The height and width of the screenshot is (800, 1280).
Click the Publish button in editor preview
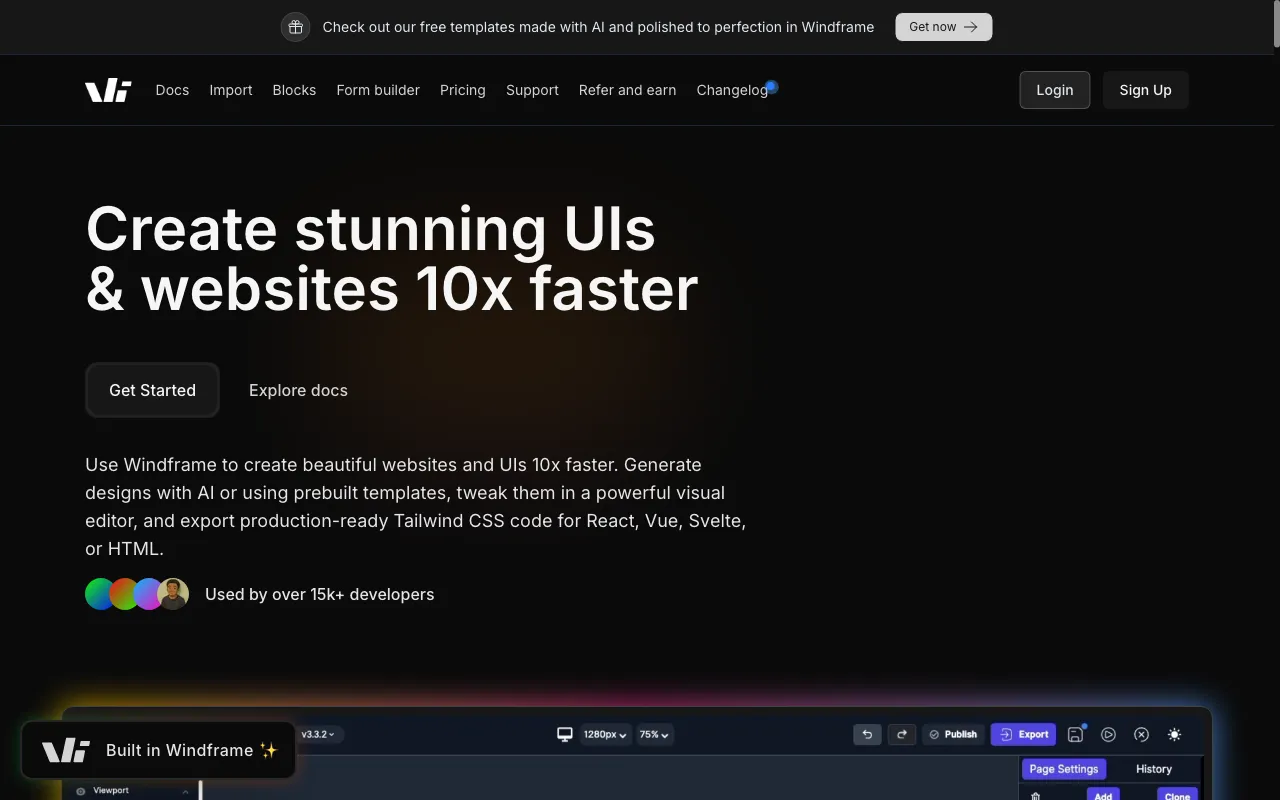(x=953, y=734)
